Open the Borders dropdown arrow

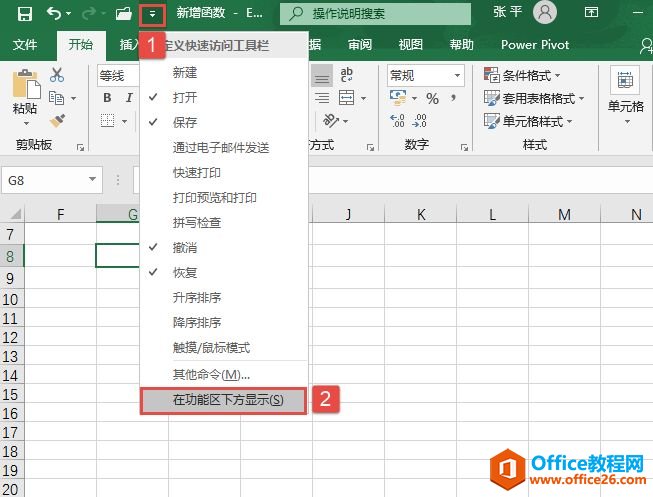125,122
